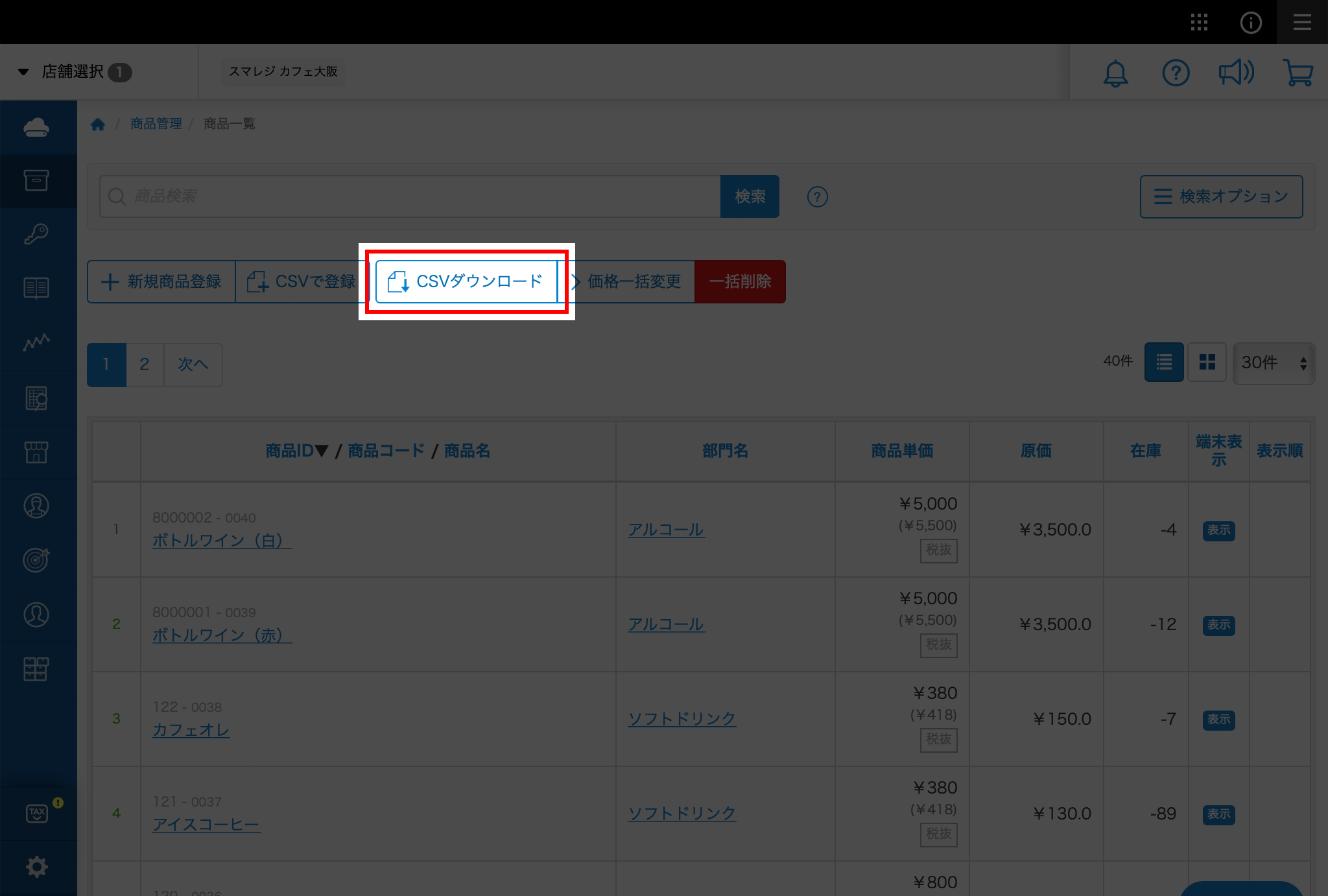Open the megaphone announcements icon

click(x=1236, y=73)
